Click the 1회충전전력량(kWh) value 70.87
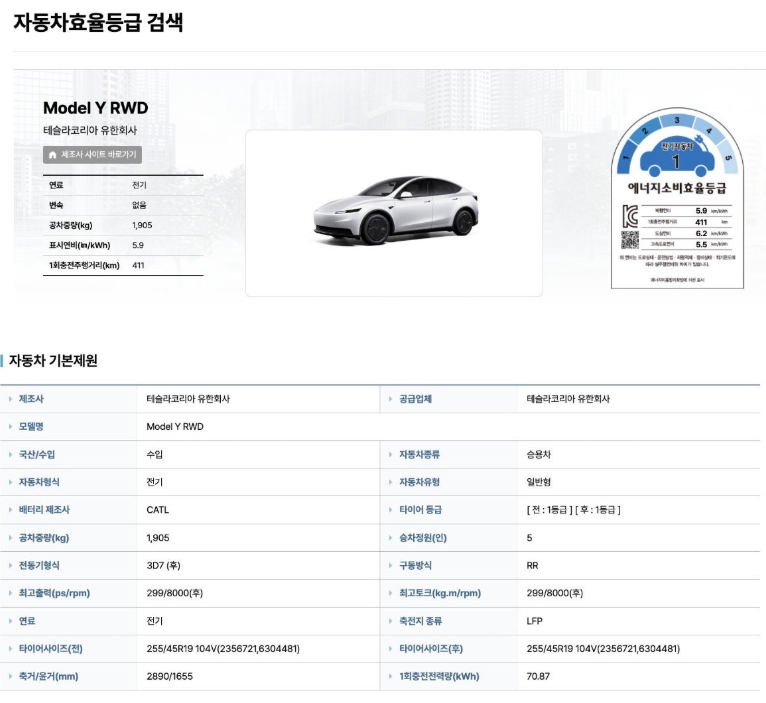The image size is (766, 703). [x=538, y=677]
